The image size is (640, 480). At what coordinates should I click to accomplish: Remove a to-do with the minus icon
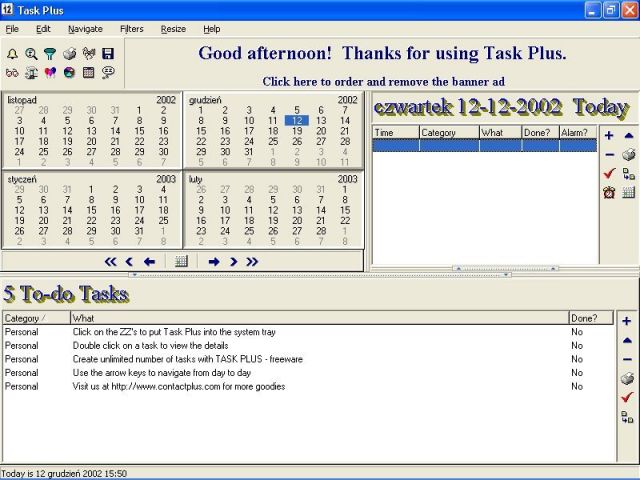click(x=627, y=360)
